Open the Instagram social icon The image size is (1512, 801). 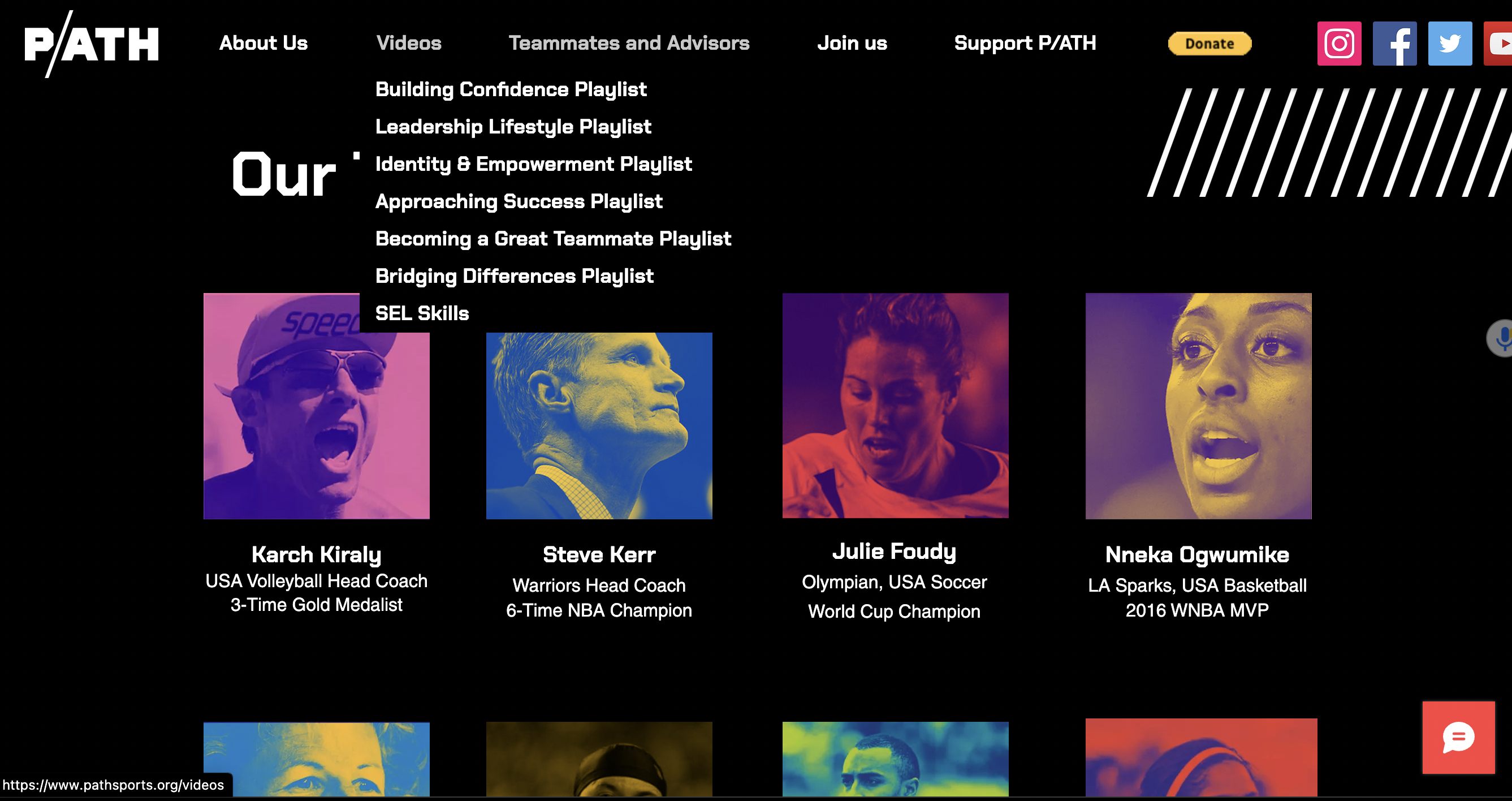coord(1339,44)
